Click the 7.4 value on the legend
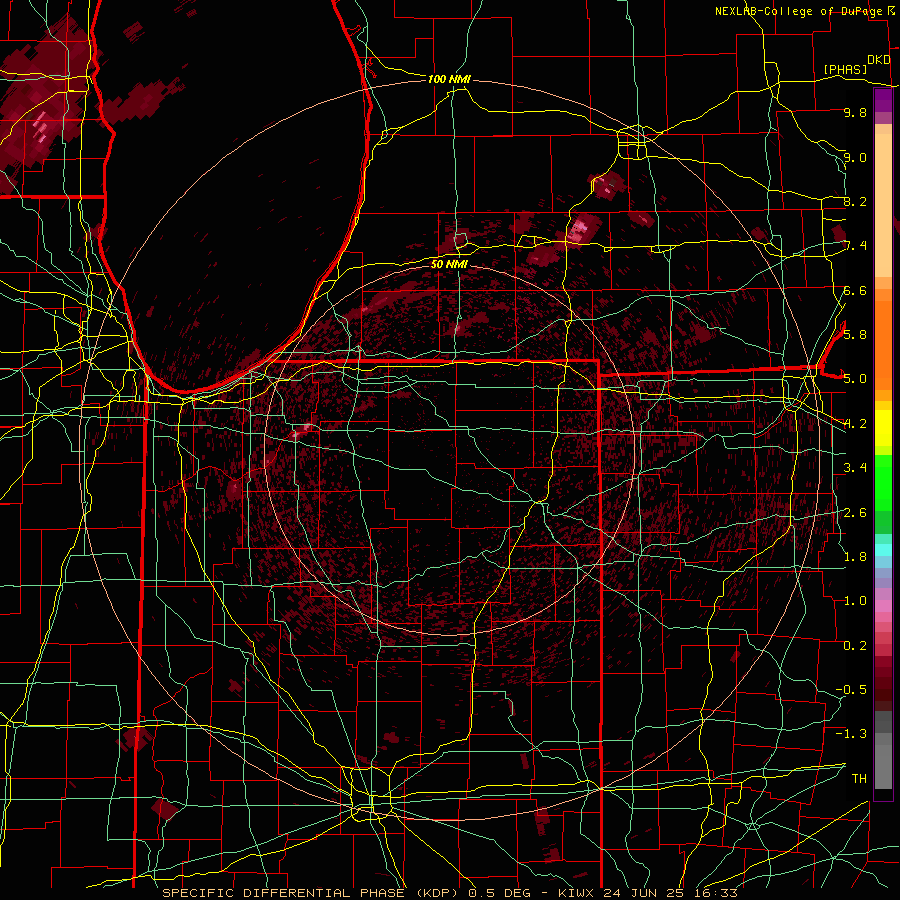Viewport: 900px width, 900px height. (x=855, y=246)
